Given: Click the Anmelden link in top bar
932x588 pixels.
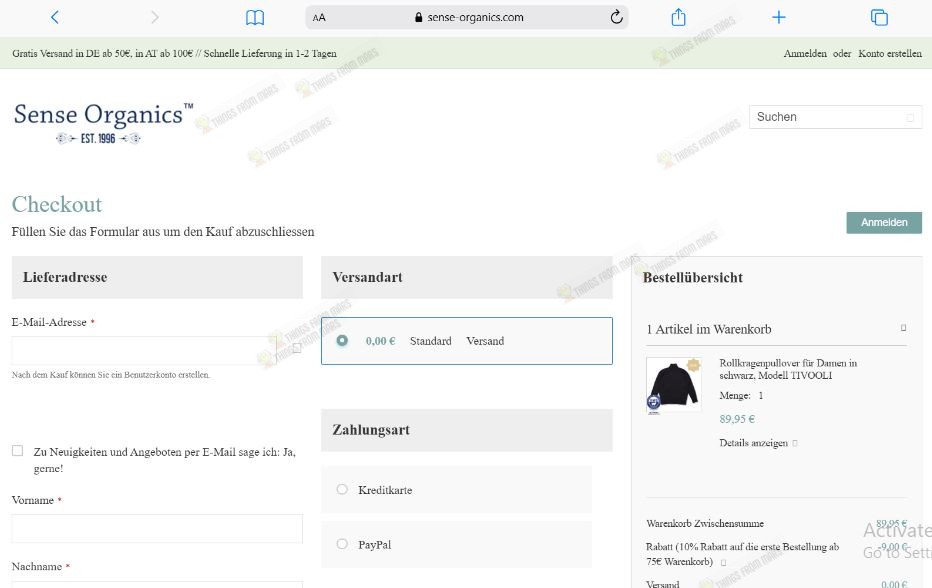Looking at the screenshot, I should click(805, 54).
